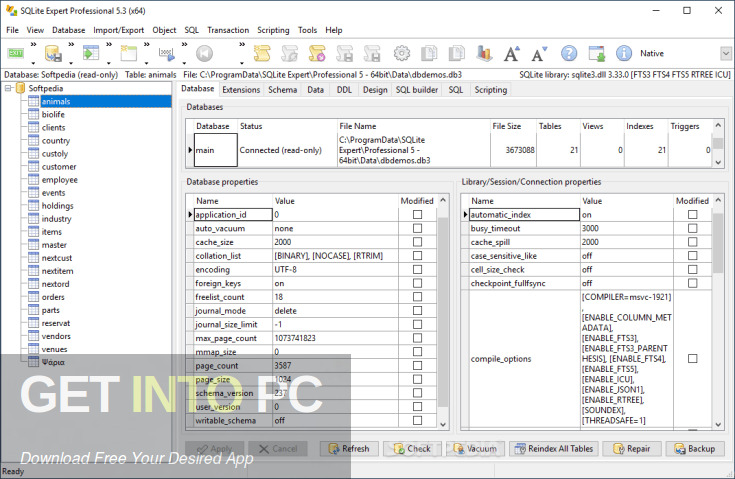Toggle Modified checkbox for busy_timeout
This screenshot has height=479, width=735.
pos(692,228)
